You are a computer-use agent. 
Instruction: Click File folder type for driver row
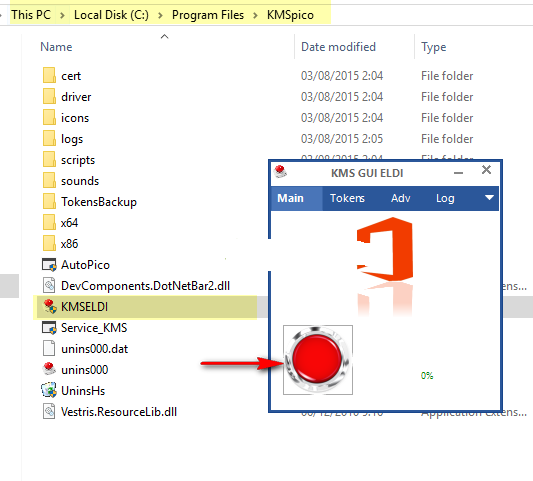[447, 97]
